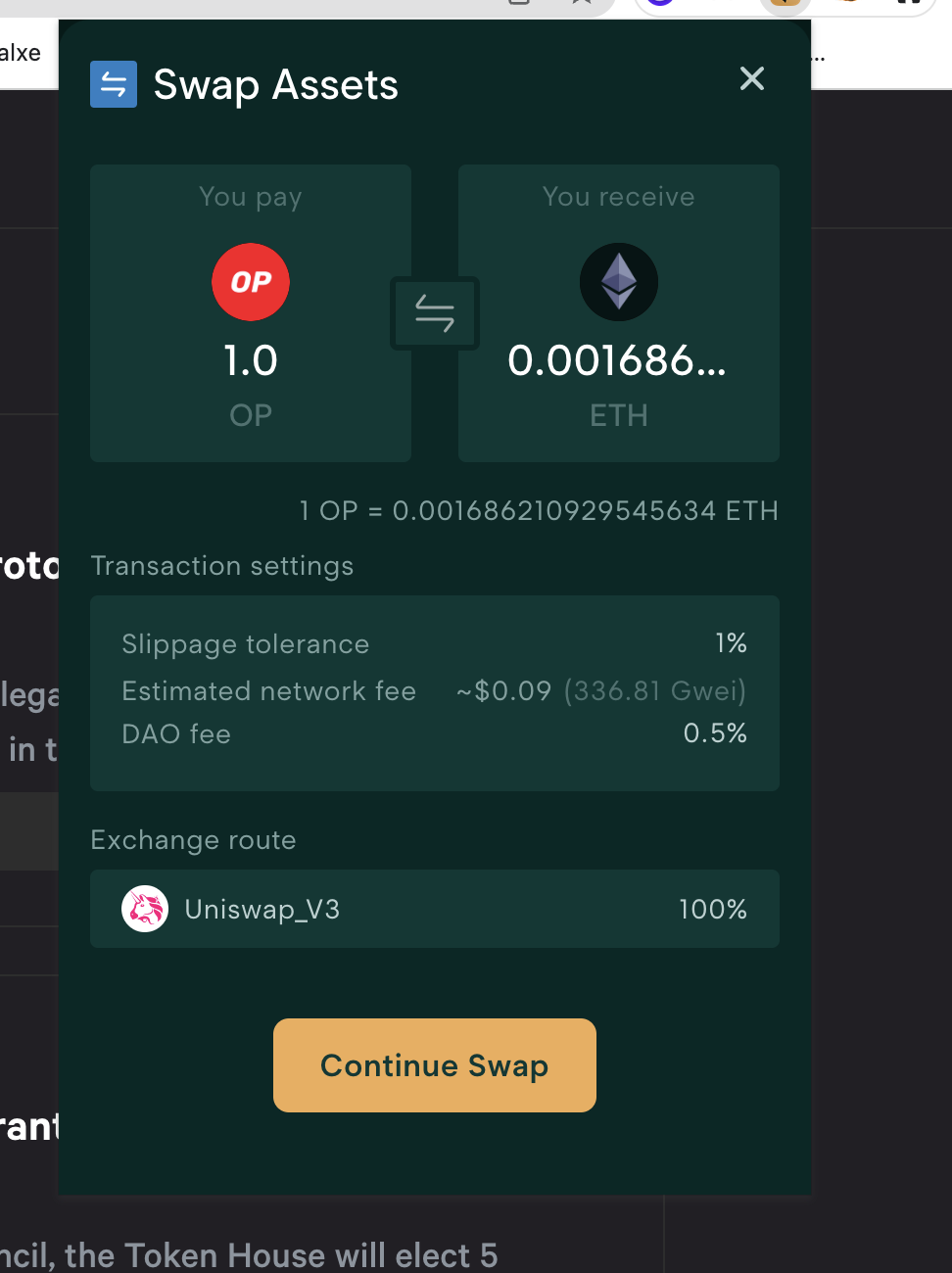Viewport: 952px width, 1273px height.
Task: Click the orange wallet extension icon
Action: tap(785, 5)
